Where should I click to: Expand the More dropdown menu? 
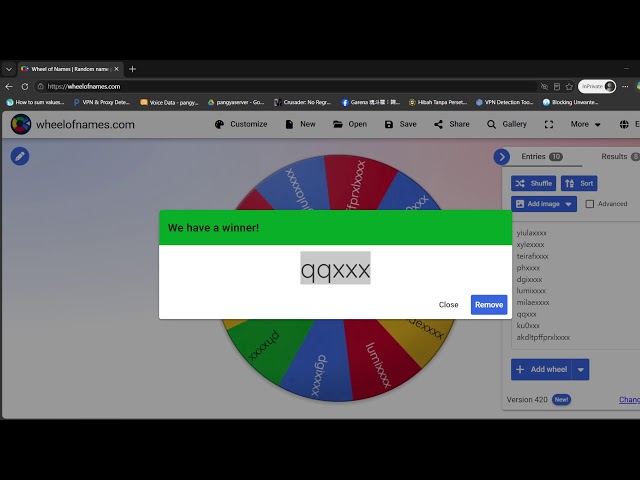(585, 124)
